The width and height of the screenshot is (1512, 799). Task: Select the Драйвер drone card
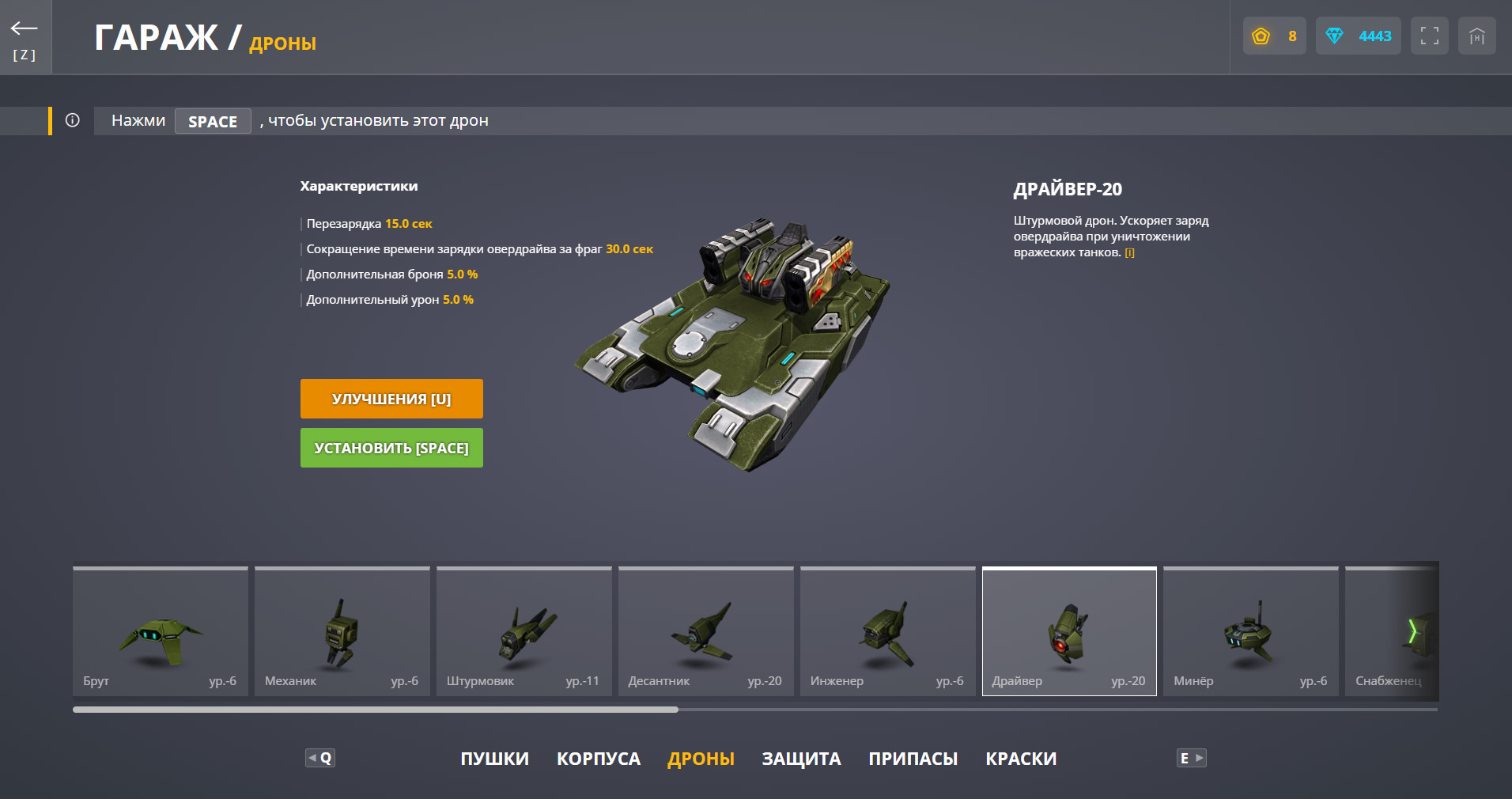(x=1069, y=631)
